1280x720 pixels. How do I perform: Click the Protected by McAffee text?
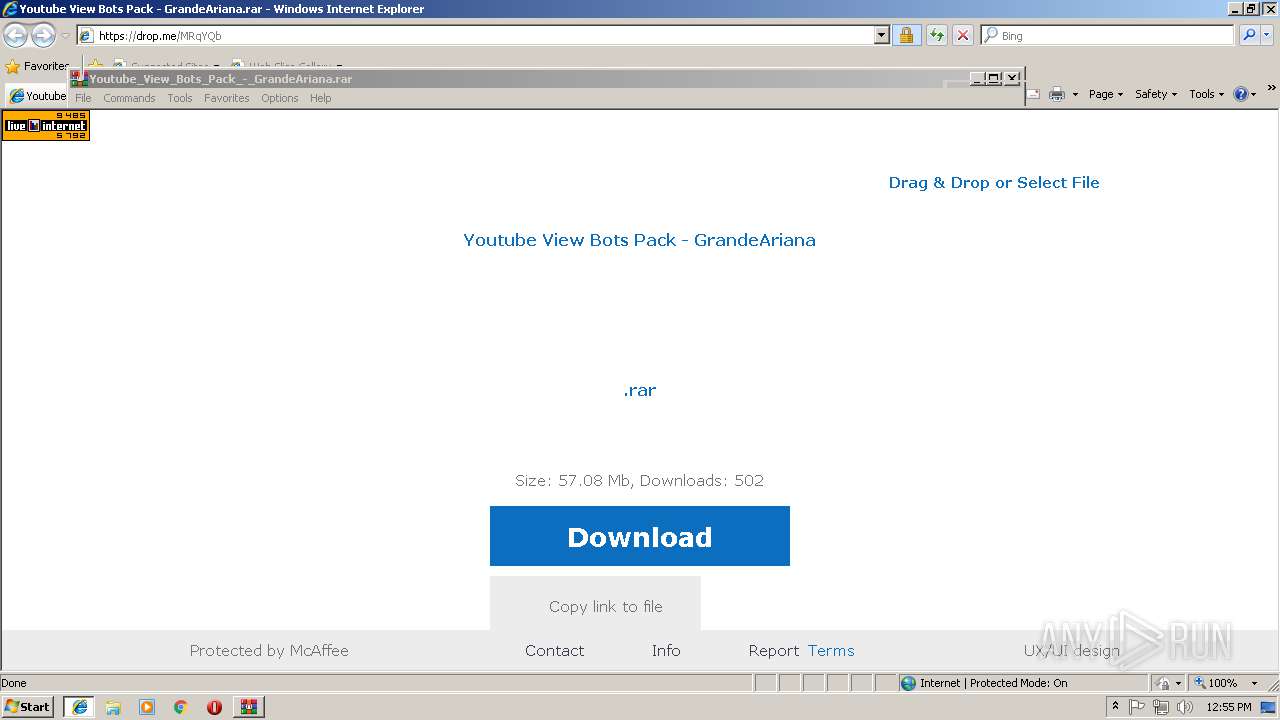point(269,650)
